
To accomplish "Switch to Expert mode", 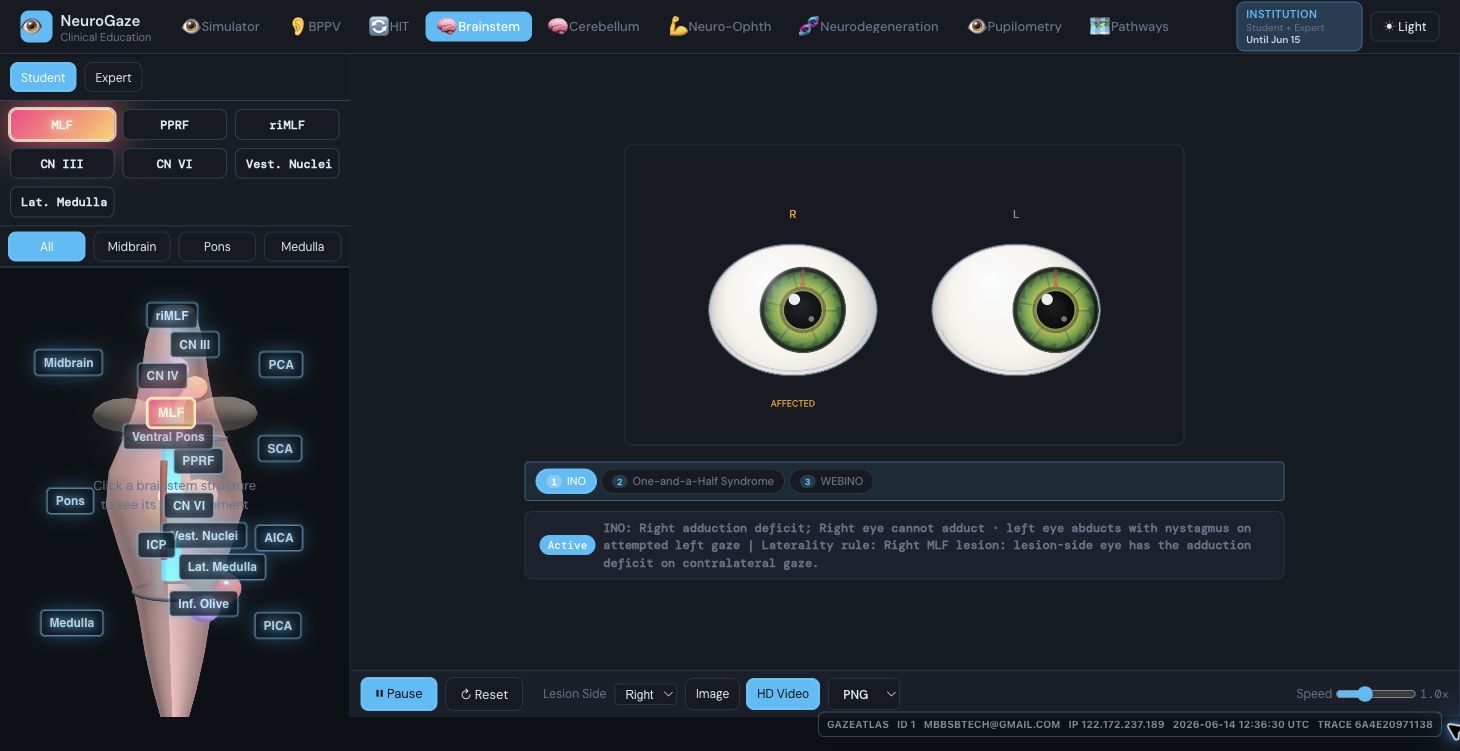I will [x=113, y=77].
